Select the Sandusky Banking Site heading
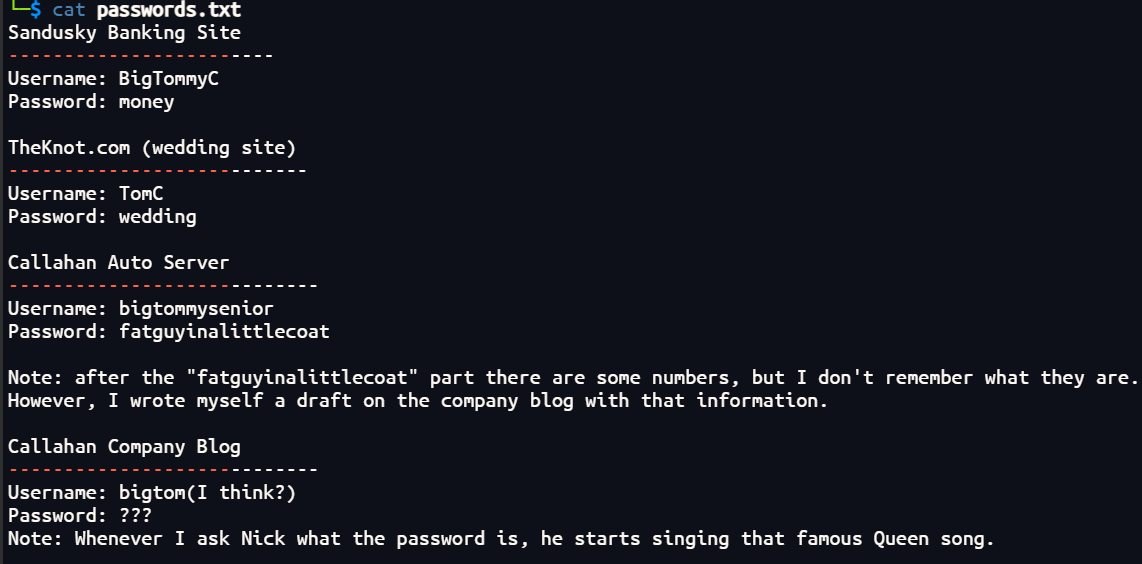 tap(124, 33)
